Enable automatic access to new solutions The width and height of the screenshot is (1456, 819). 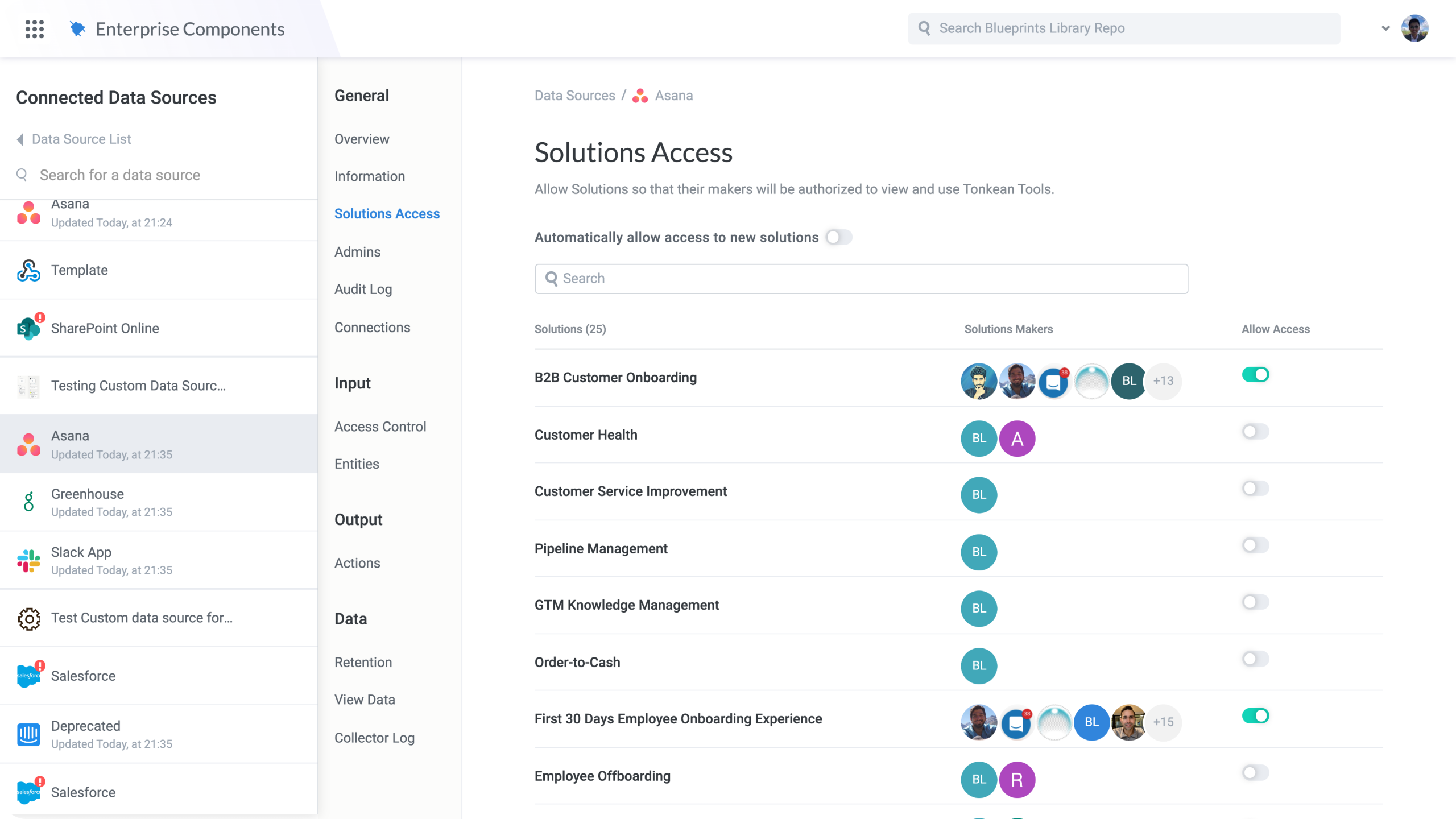(839, 237)
